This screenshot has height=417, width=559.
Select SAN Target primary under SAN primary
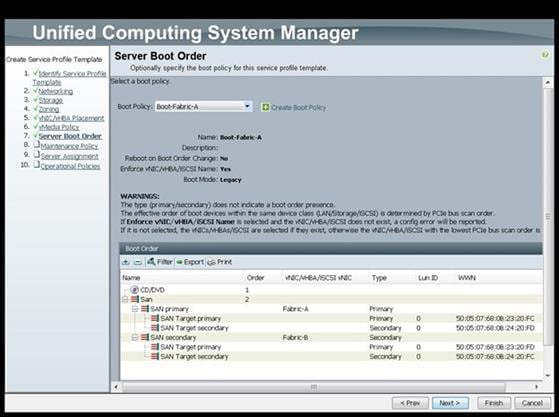point(332,318)
